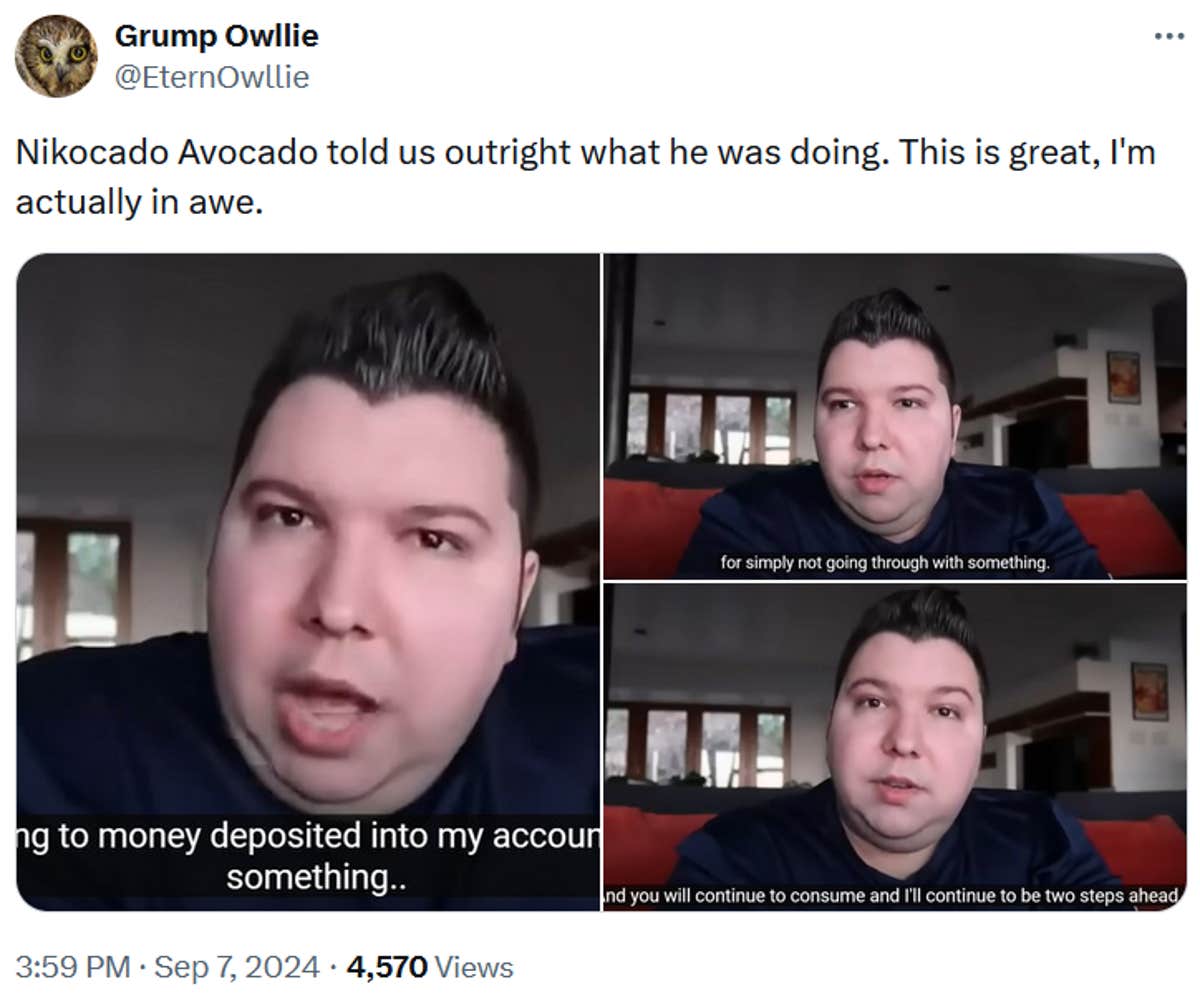Viewport: 1200px width, 994px height.
Task: Open the three-dot more options menu
Action: [1168, 36]
